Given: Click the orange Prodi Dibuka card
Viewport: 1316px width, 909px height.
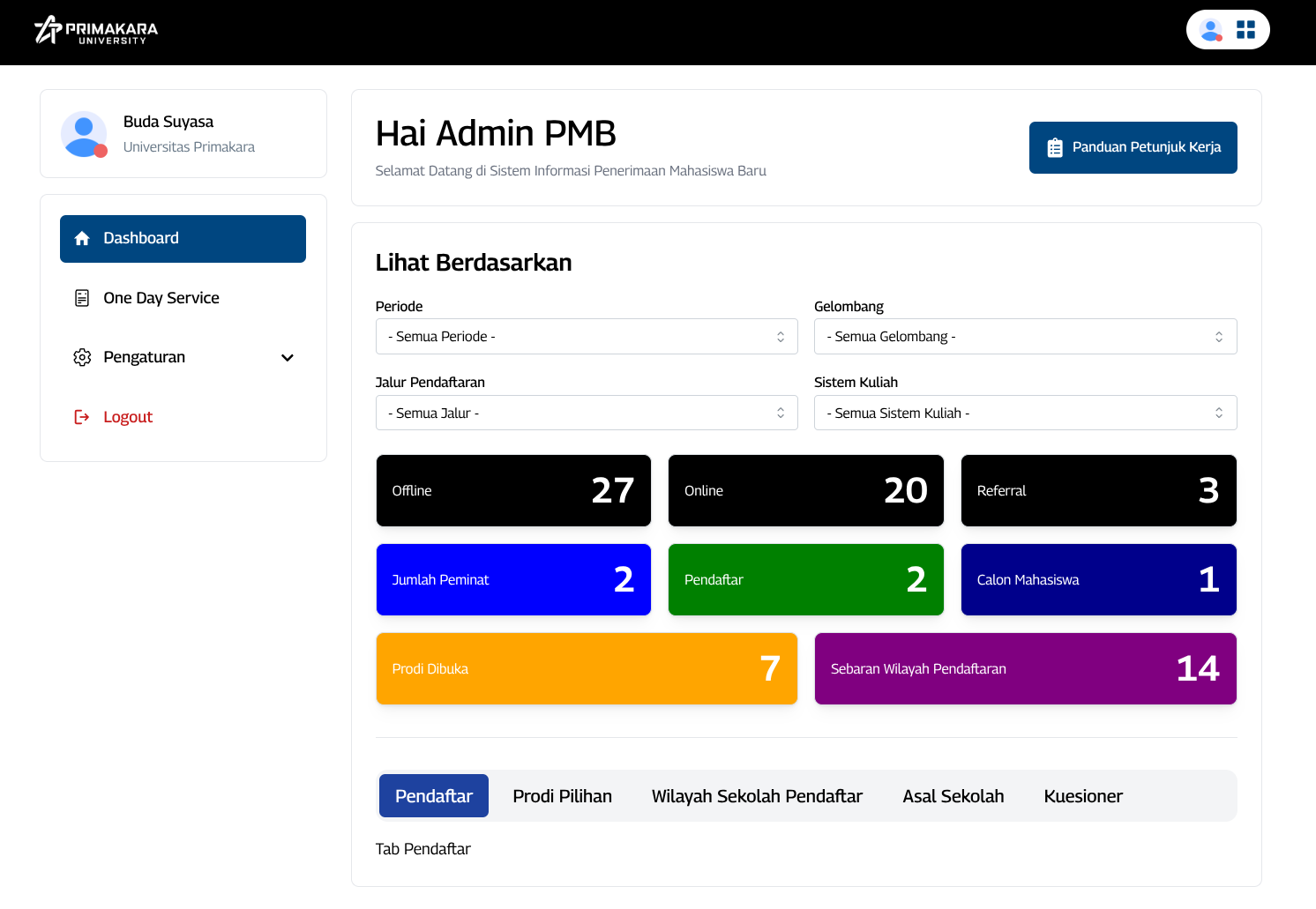Looking at the screenshot, I should pyautogui.click(x=587, y=668).
